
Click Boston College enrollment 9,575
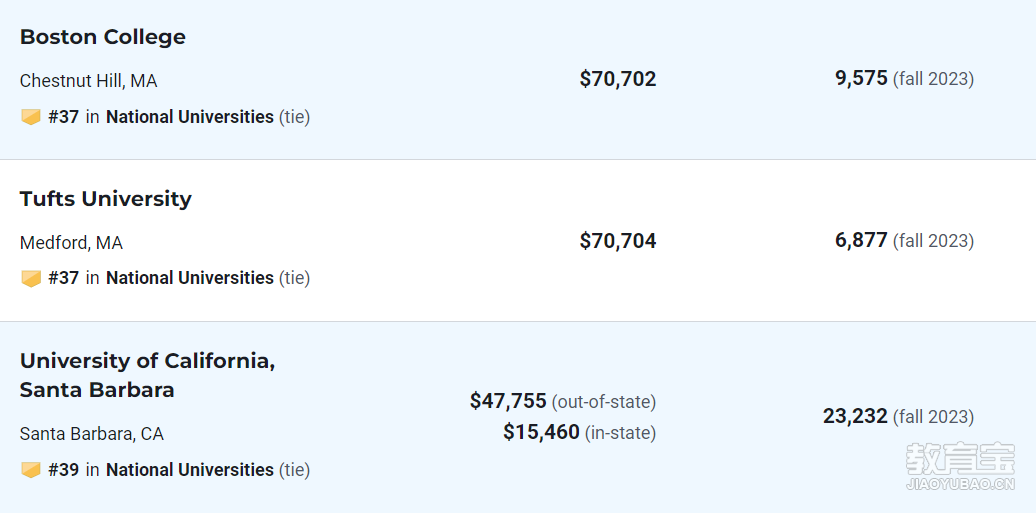861,78
